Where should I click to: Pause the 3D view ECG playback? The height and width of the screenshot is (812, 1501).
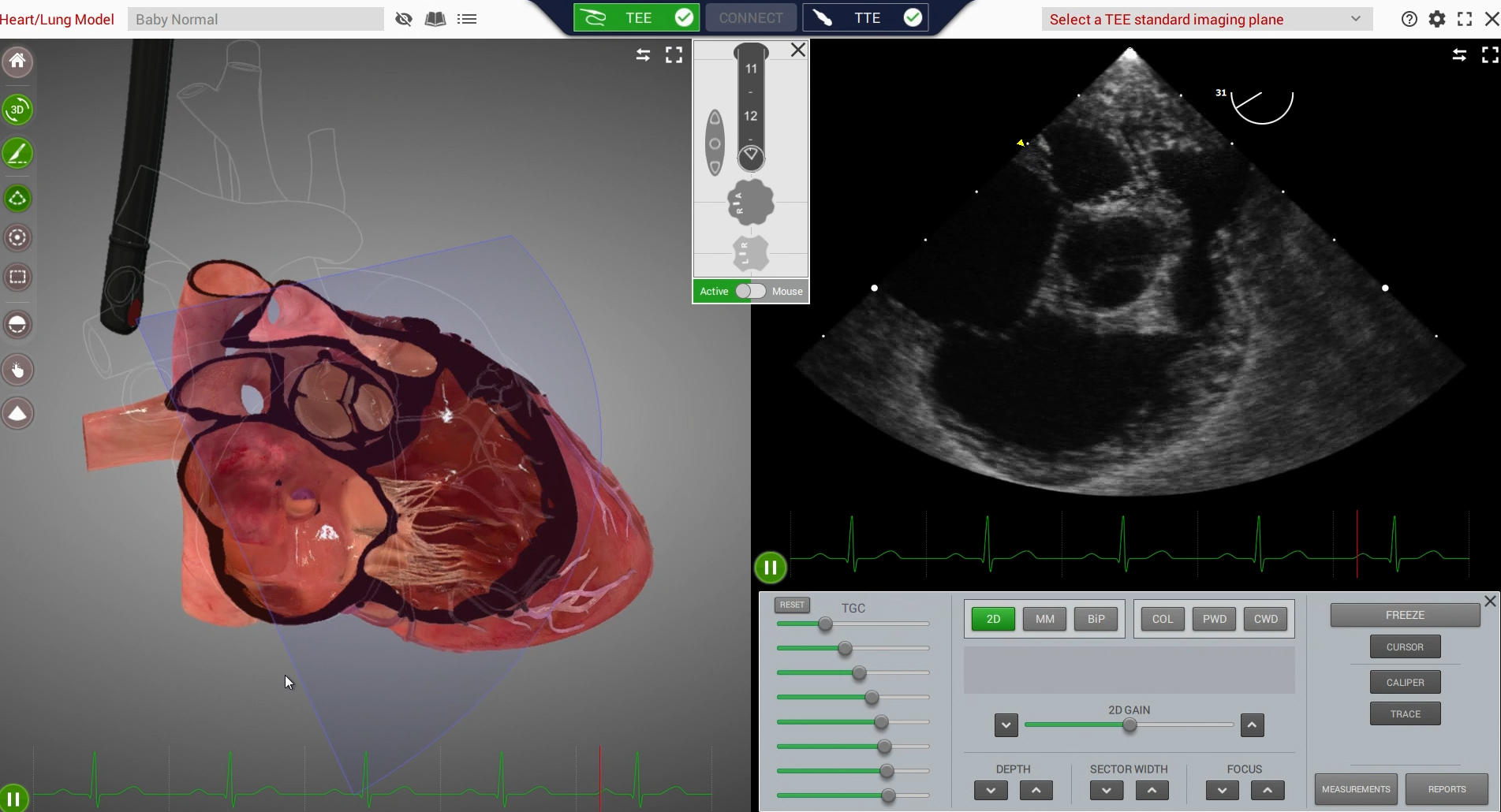[x=14, y=799]
